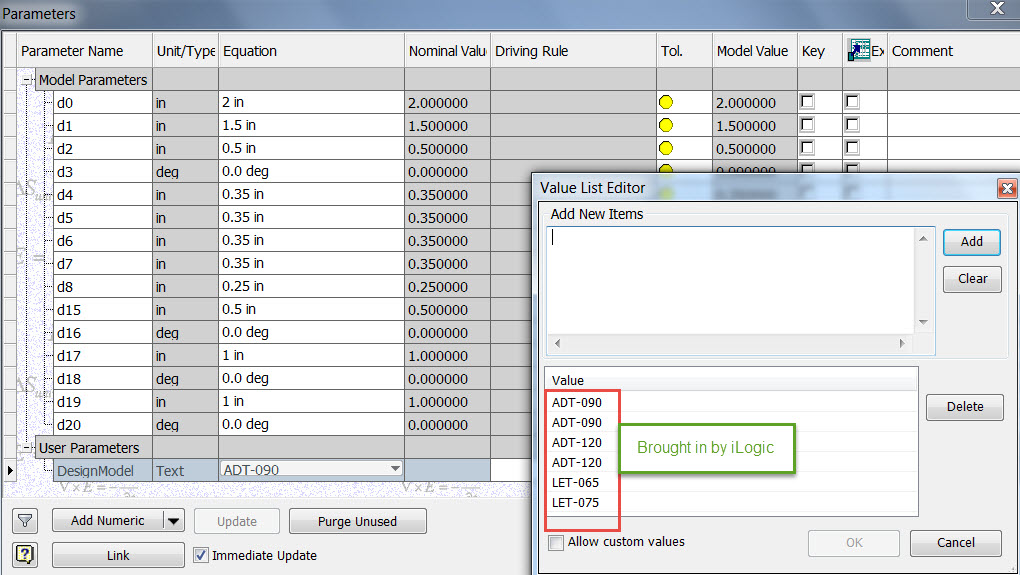
Task: Click Text unit type of DesignModel
Action: [185, 471]
